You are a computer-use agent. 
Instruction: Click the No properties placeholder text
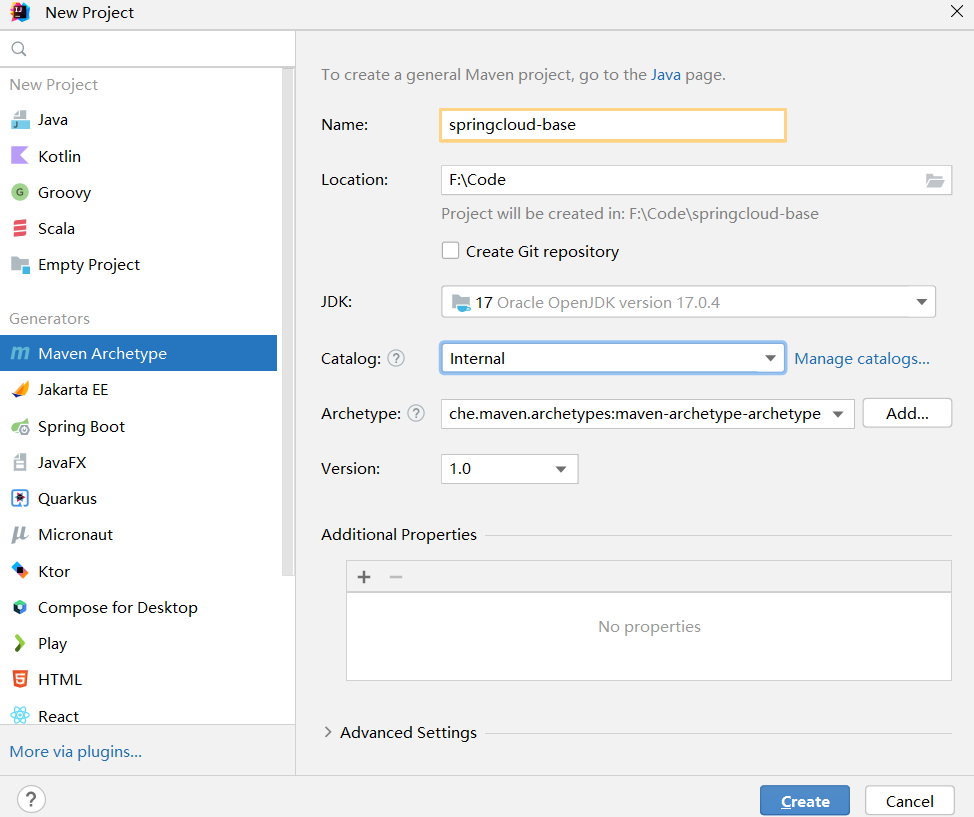(649, 626)
